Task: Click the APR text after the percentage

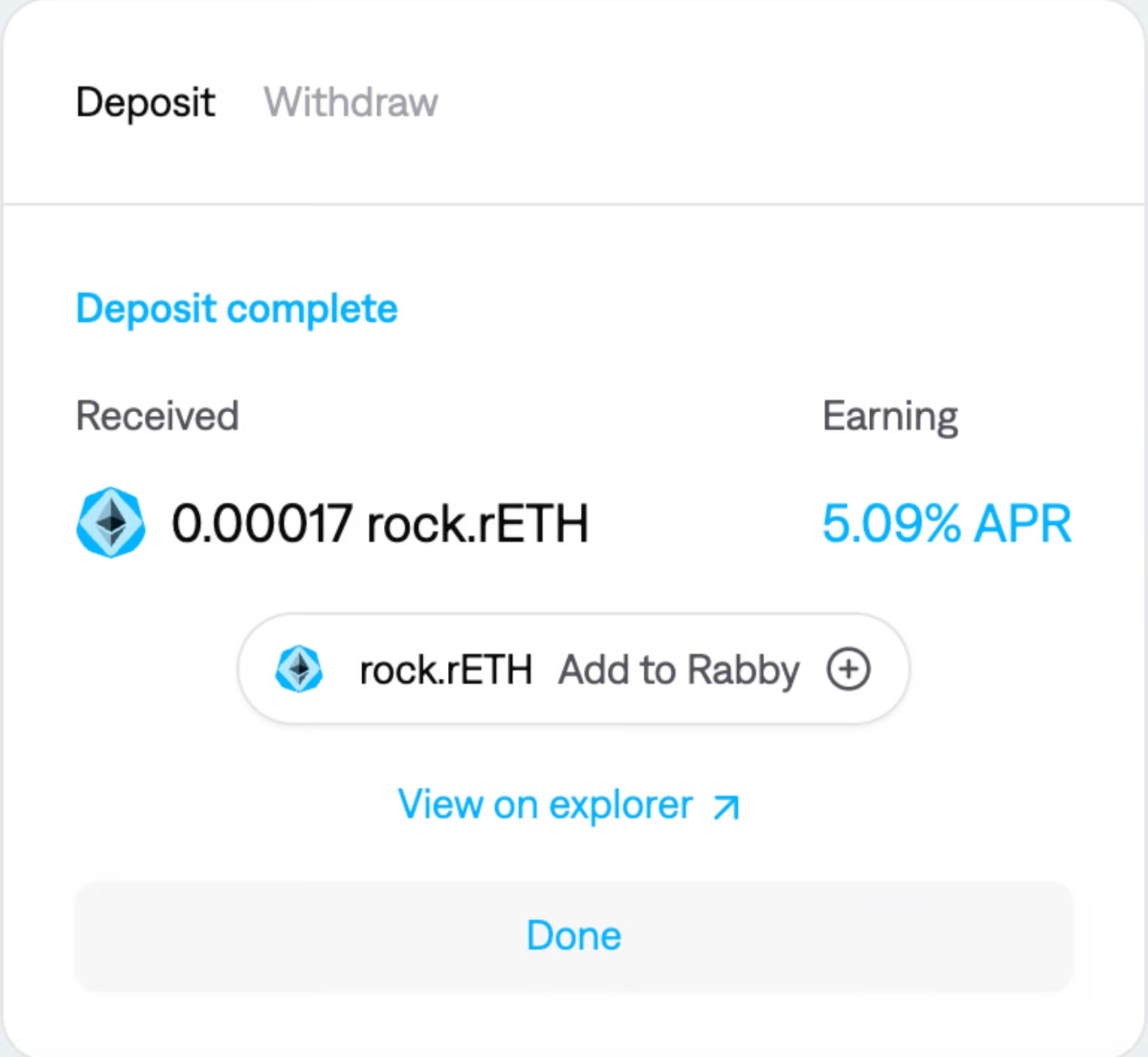Action: (1023, 524)
